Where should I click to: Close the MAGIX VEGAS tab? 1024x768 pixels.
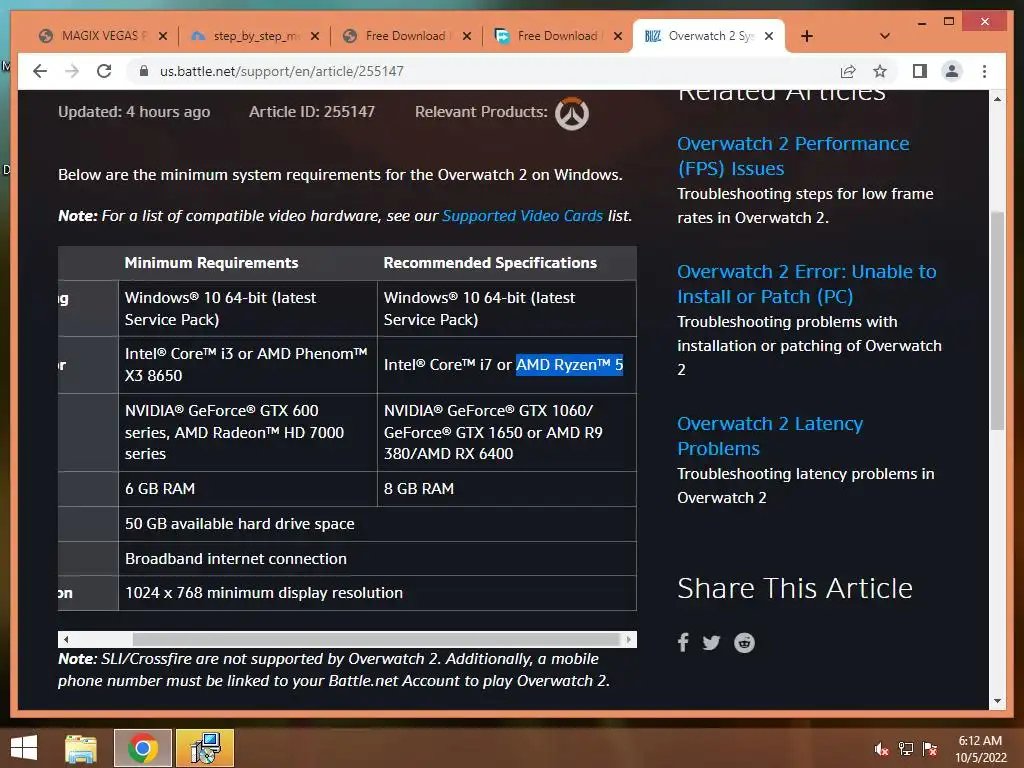[x=163, y=36]
